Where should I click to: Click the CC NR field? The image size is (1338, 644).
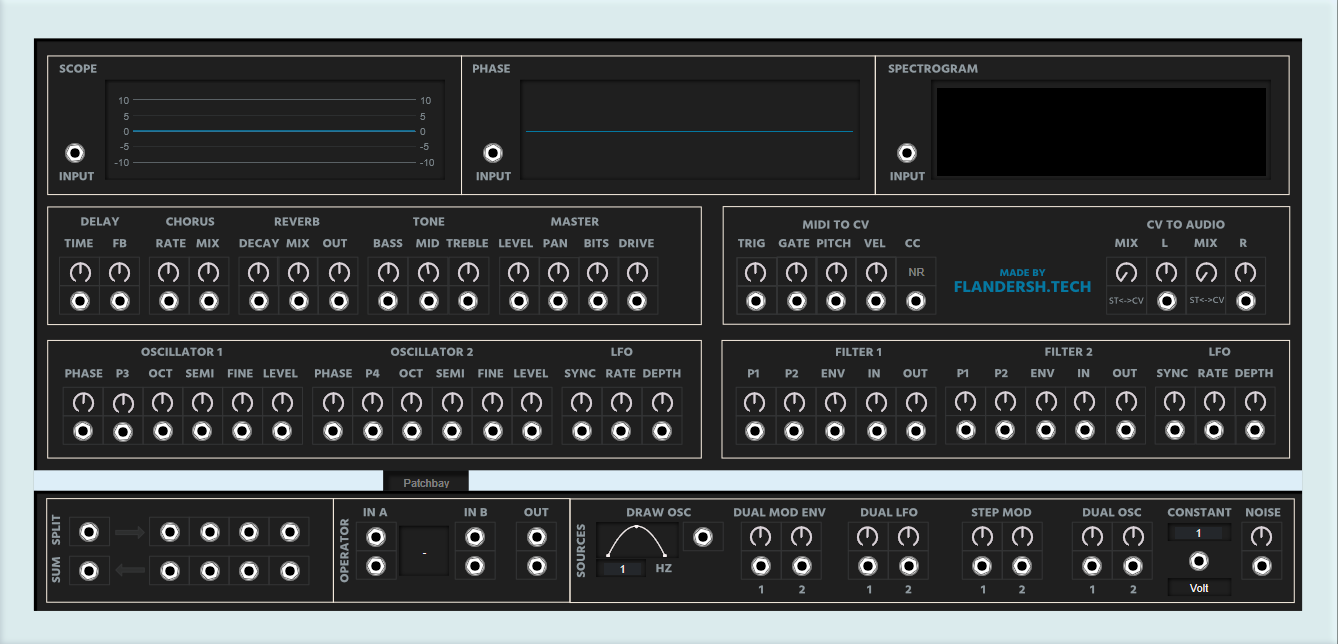click(x=916, y=272)
